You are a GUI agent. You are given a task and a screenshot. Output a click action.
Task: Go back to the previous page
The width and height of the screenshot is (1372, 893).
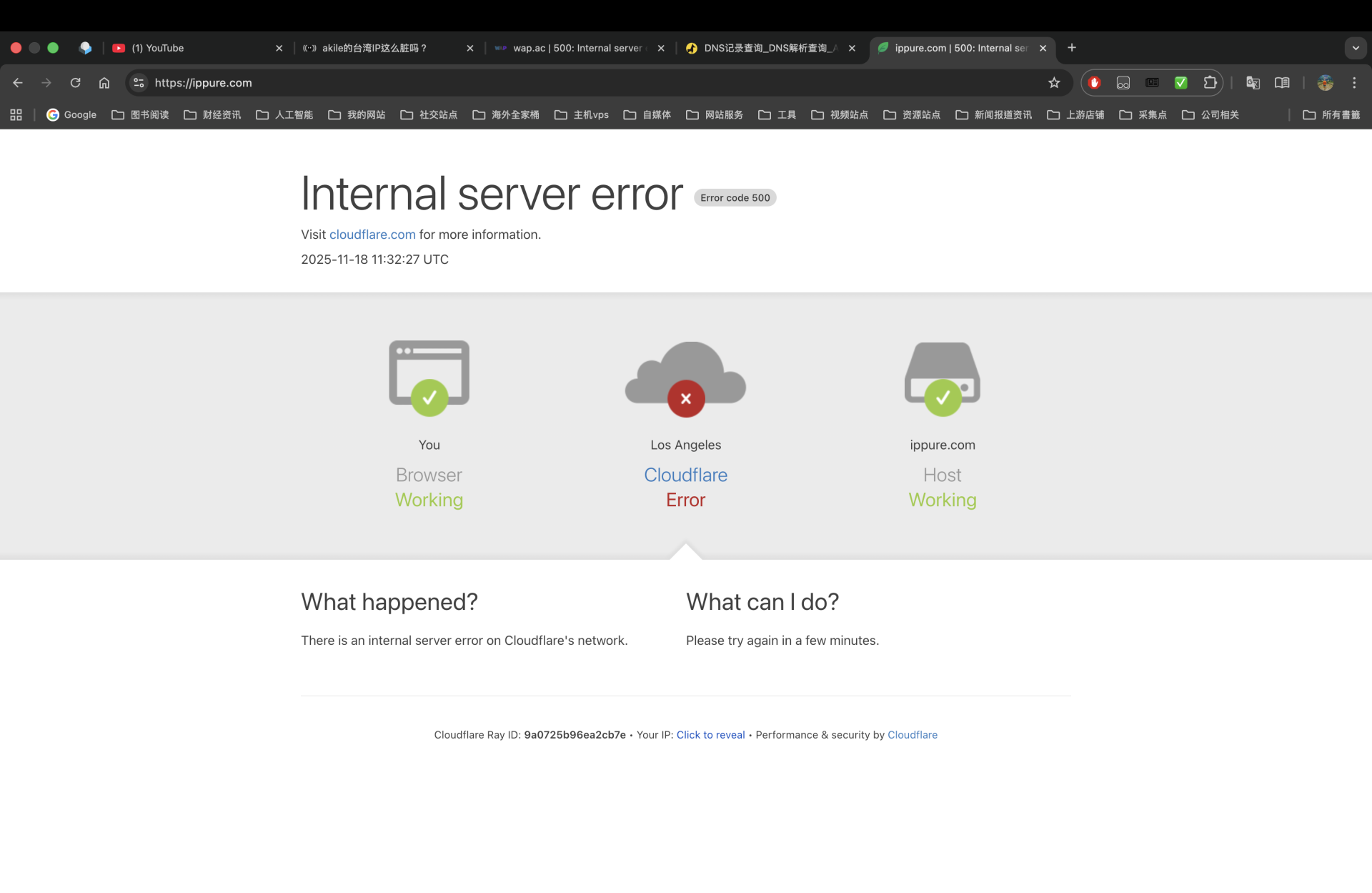click(18, 83)
